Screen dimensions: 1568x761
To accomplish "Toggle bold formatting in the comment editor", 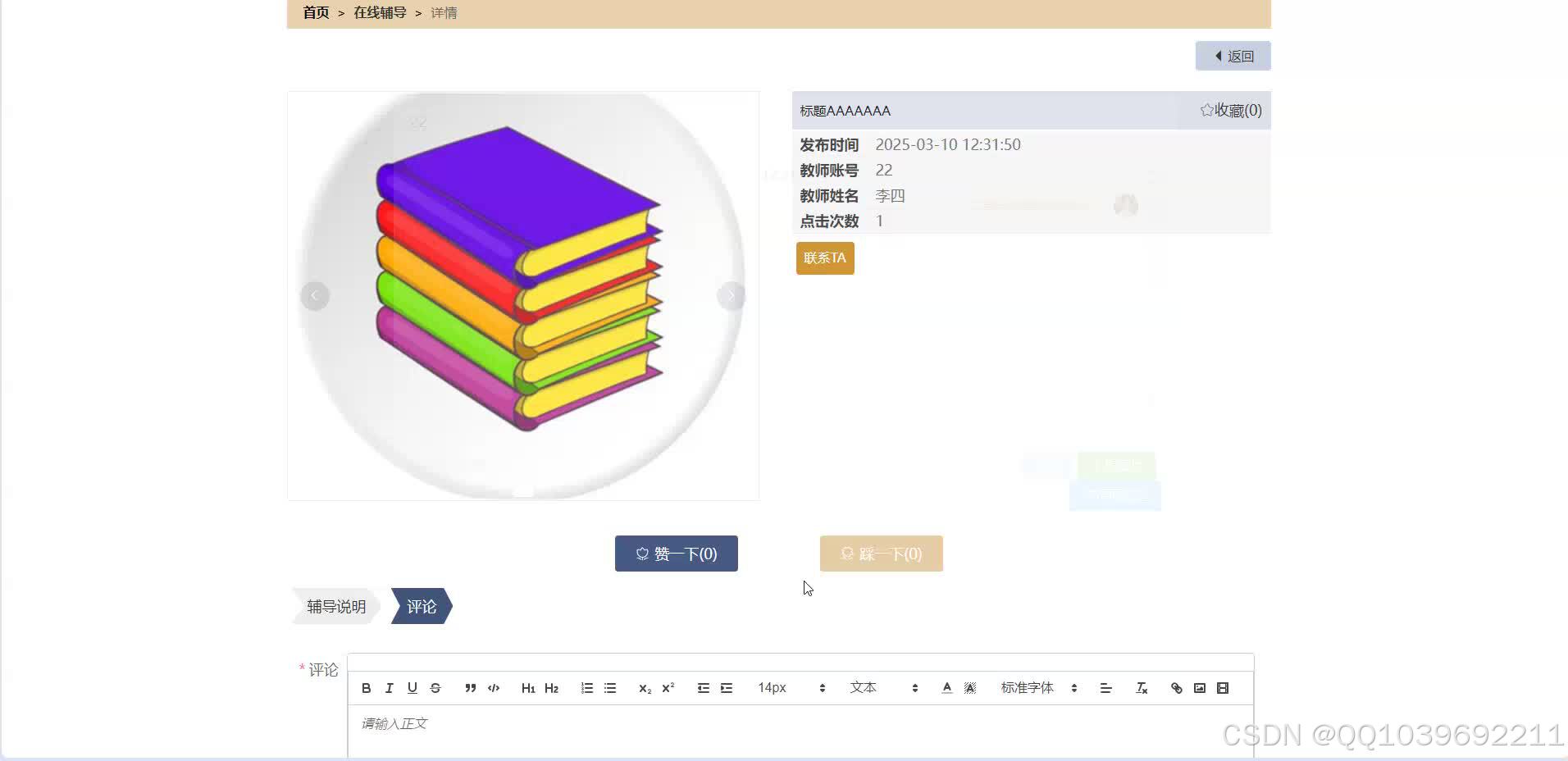I will 367,688.
